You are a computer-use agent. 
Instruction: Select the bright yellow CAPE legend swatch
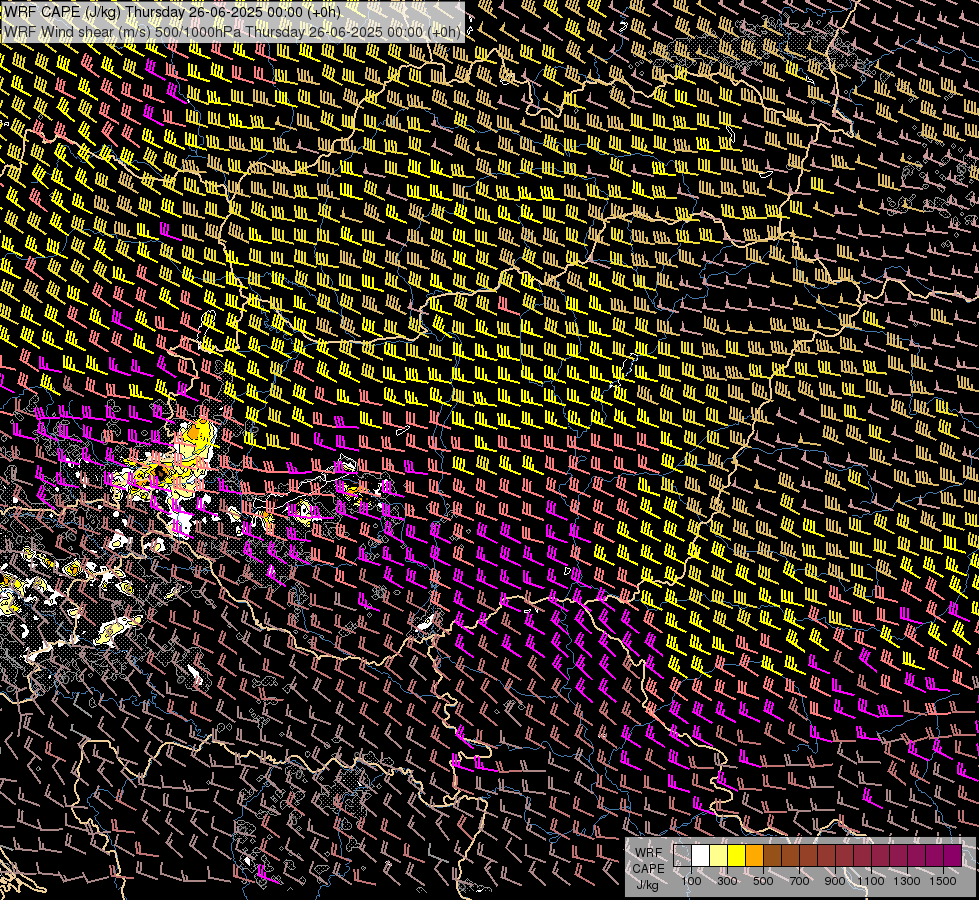point(737,855)
